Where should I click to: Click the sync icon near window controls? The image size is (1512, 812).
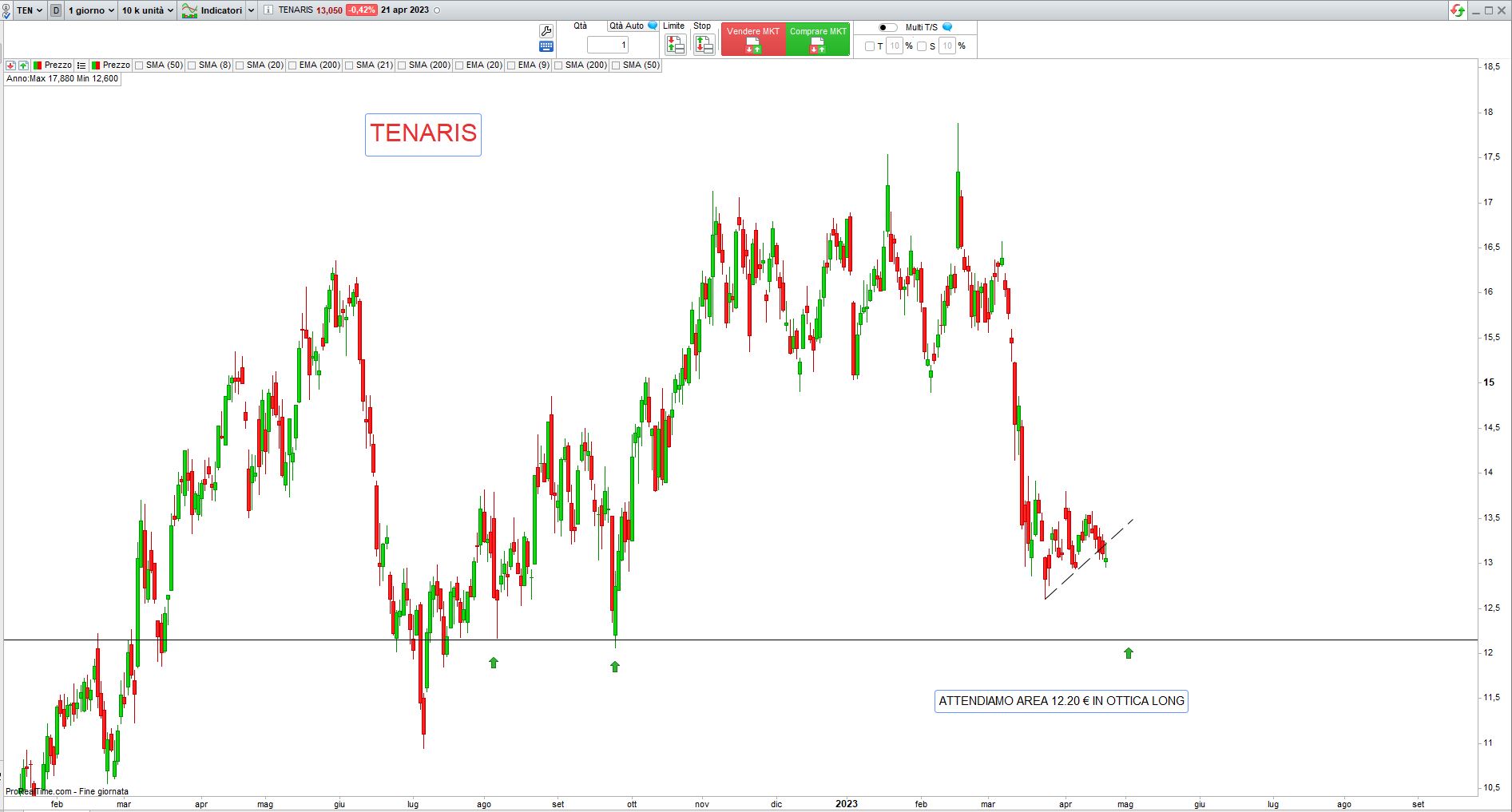(x=1458, y=10)
